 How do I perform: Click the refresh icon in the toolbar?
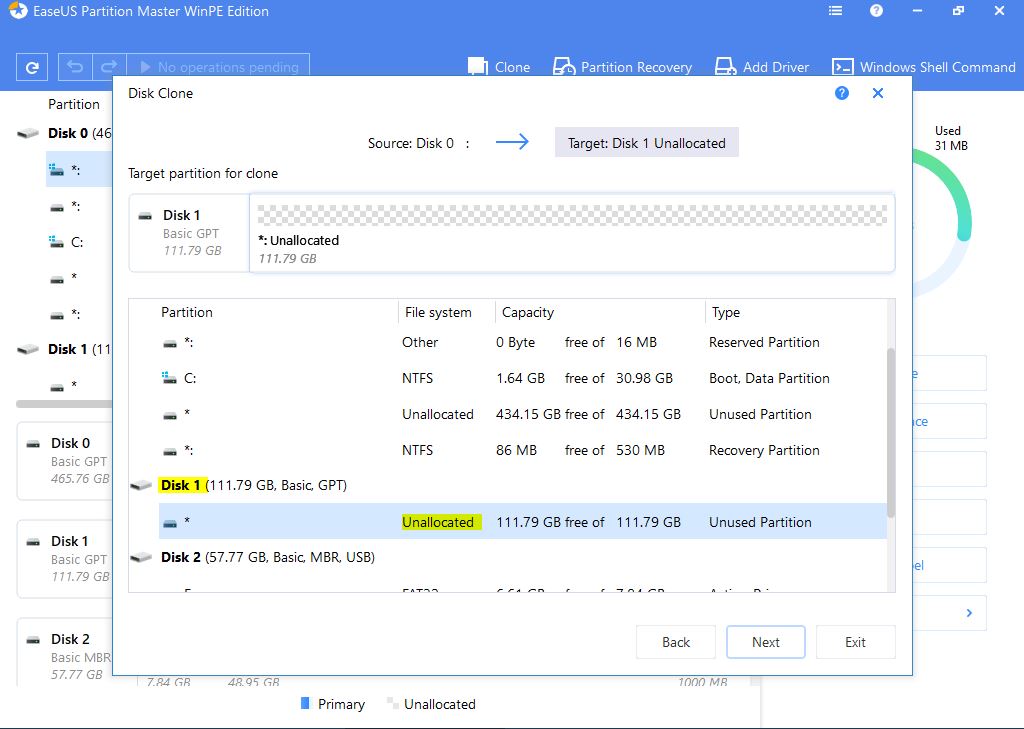32,67
